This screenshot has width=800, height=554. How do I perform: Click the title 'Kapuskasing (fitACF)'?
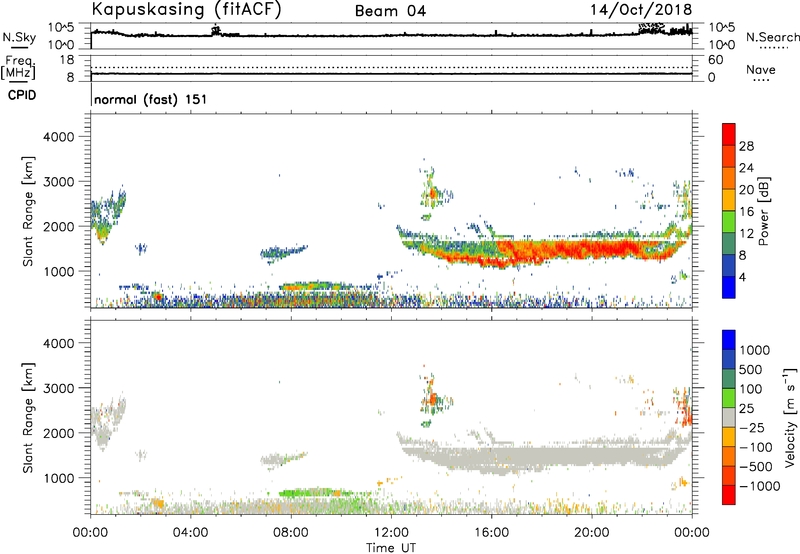(x=186, y=9)
